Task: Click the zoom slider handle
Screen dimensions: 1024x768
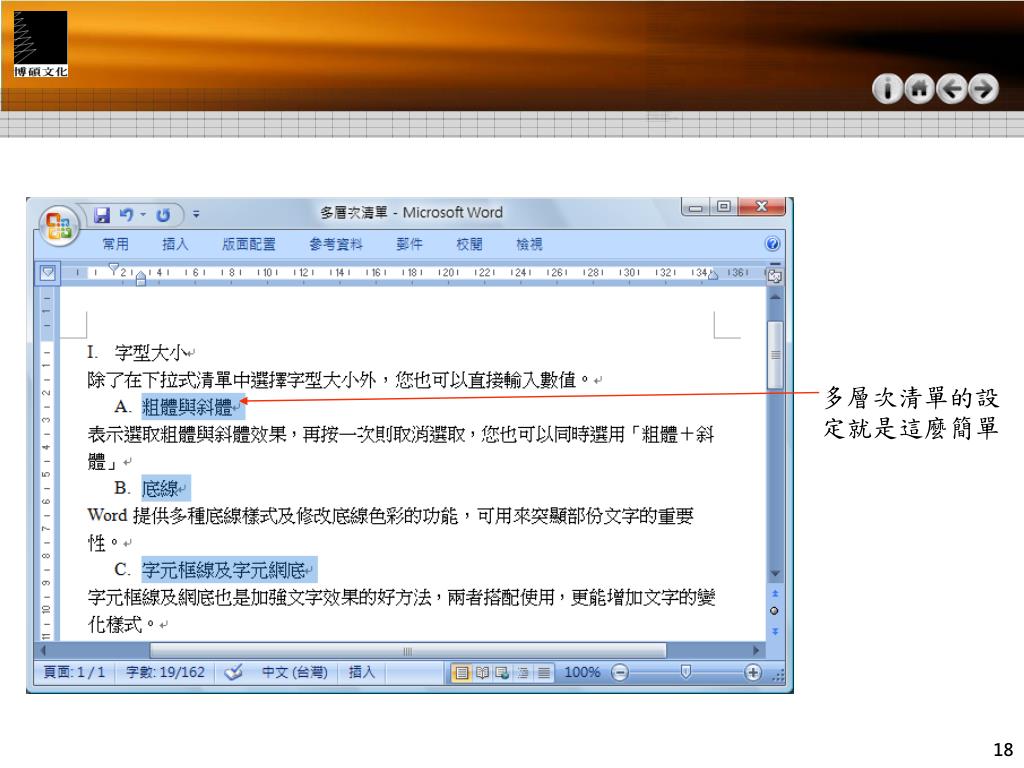Action: (686, 671)
